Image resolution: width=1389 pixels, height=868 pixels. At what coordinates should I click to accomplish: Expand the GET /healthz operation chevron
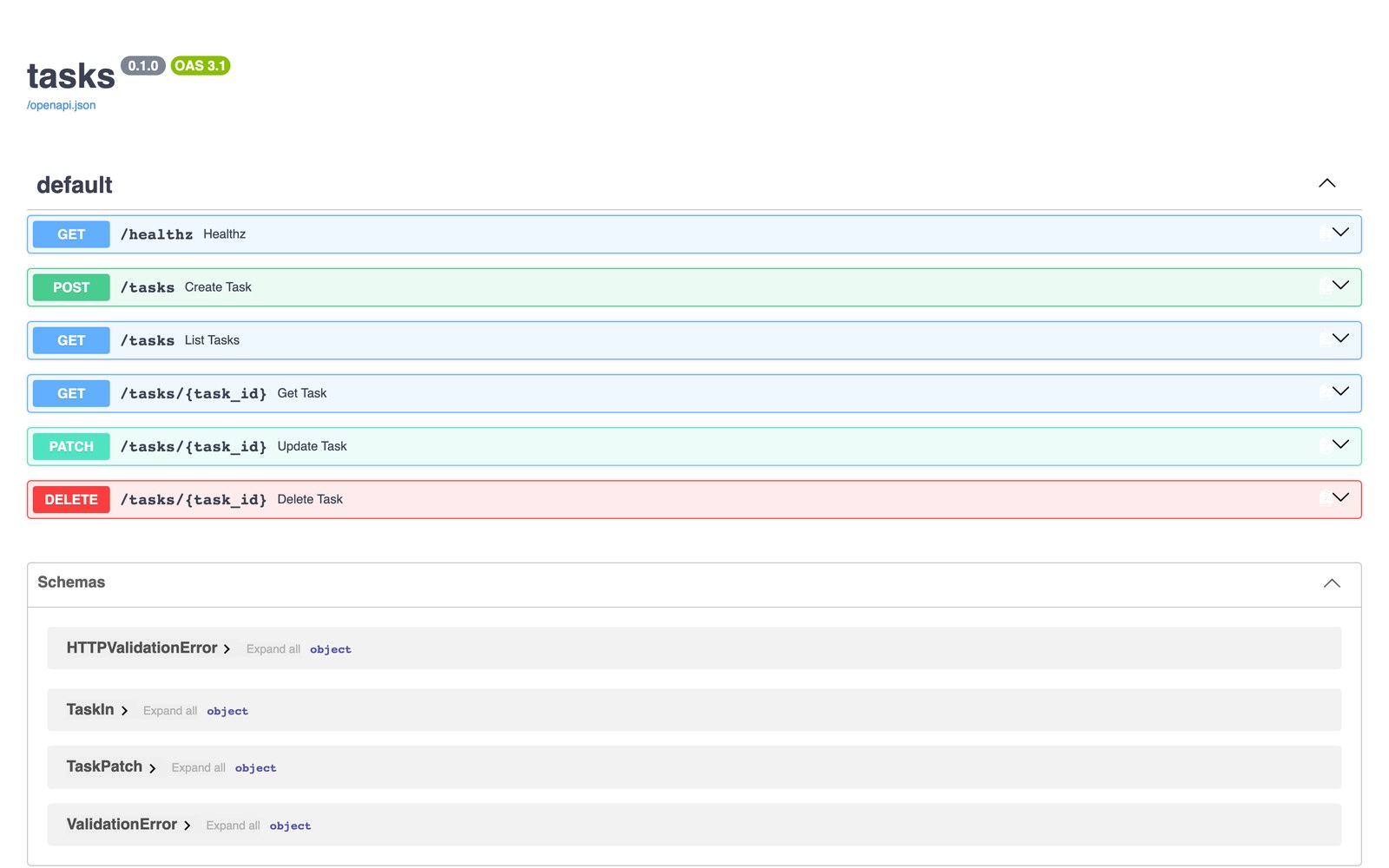[1340, 233]
